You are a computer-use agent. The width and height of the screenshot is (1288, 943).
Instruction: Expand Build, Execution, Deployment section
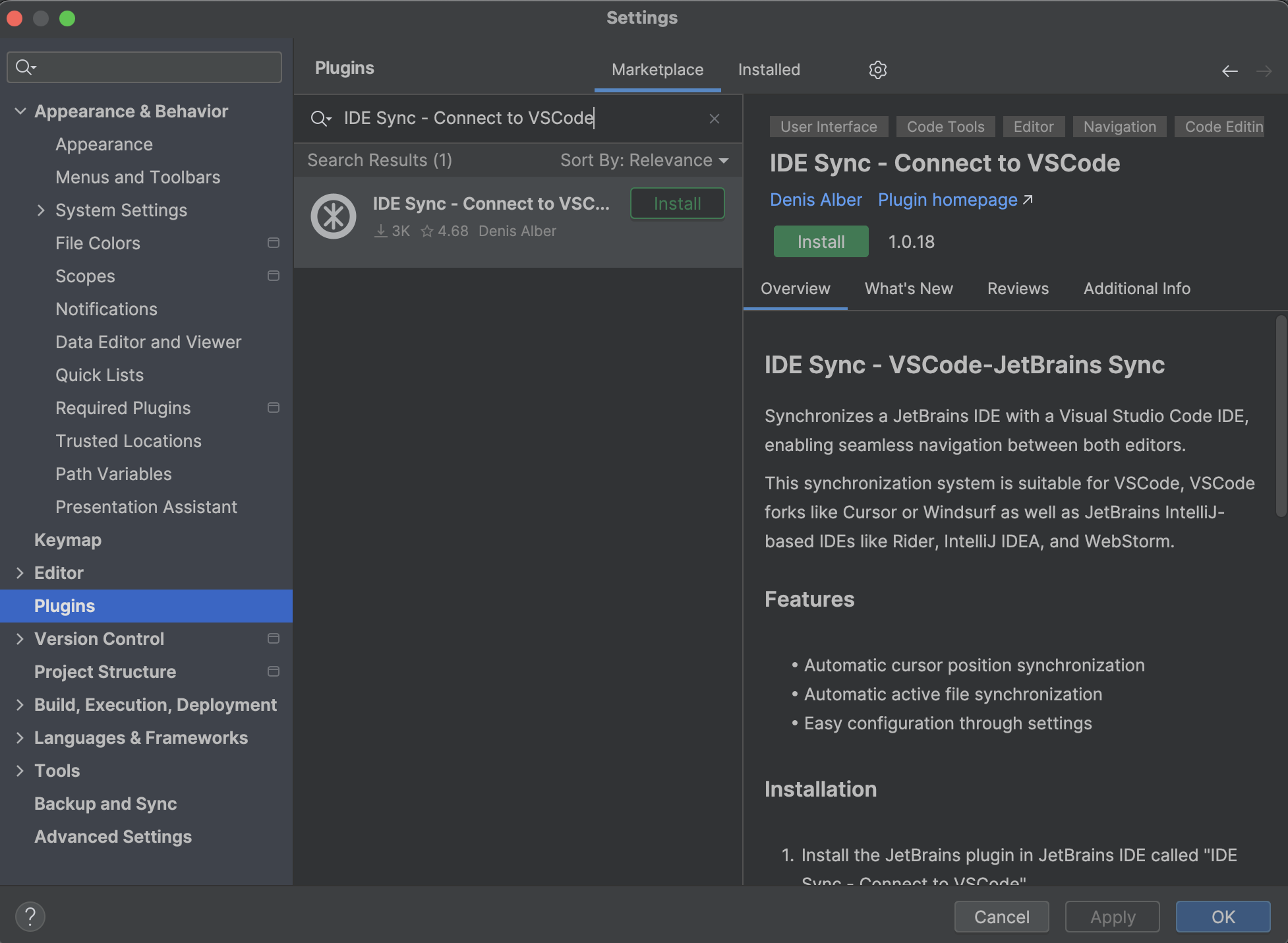pyautogui.click(x=20, y=705)
